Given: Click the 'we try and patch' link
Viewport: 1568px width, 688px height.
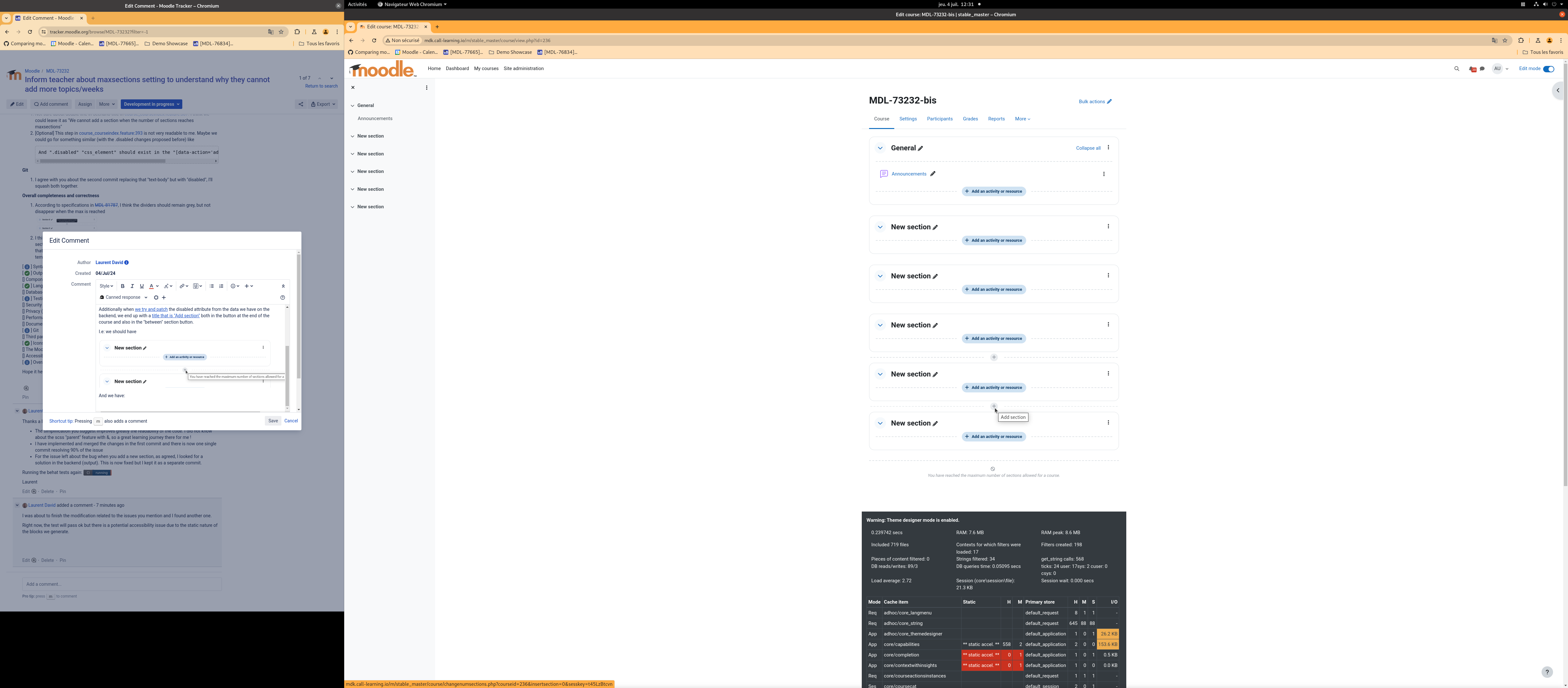Looking at the screenshot, I should pos(151,310).
